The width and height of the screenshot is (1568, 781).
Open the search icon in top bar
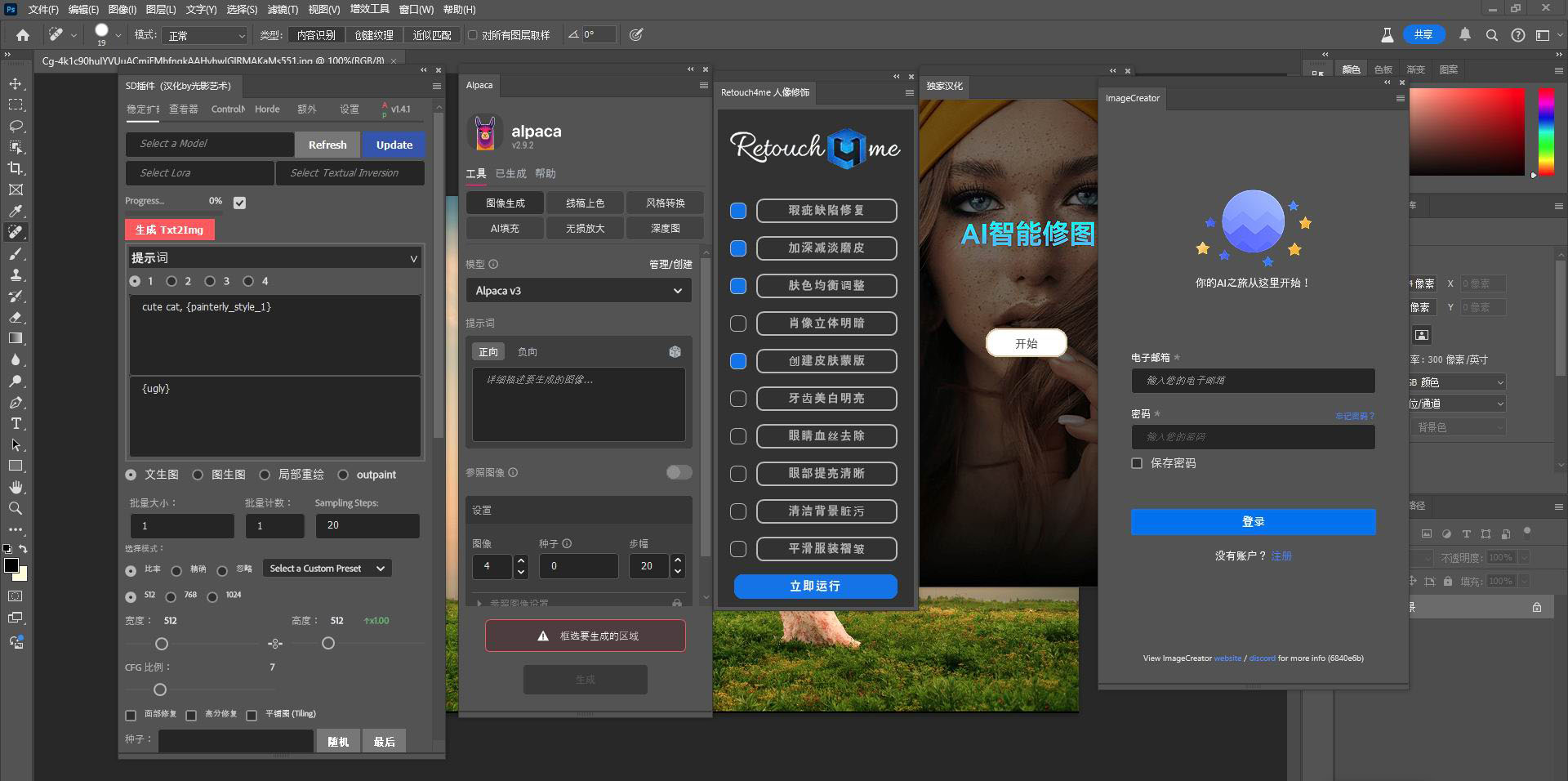[x=1491, y=35]
